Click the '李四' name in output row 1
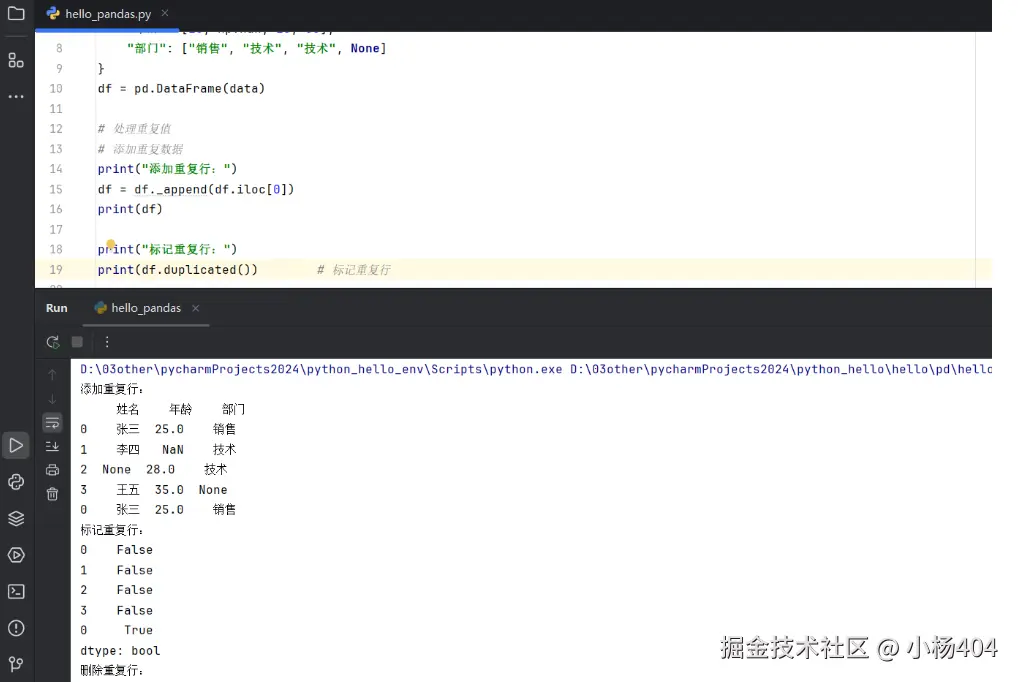Screen dimensions: 1018x682 (x=128, y=449)
